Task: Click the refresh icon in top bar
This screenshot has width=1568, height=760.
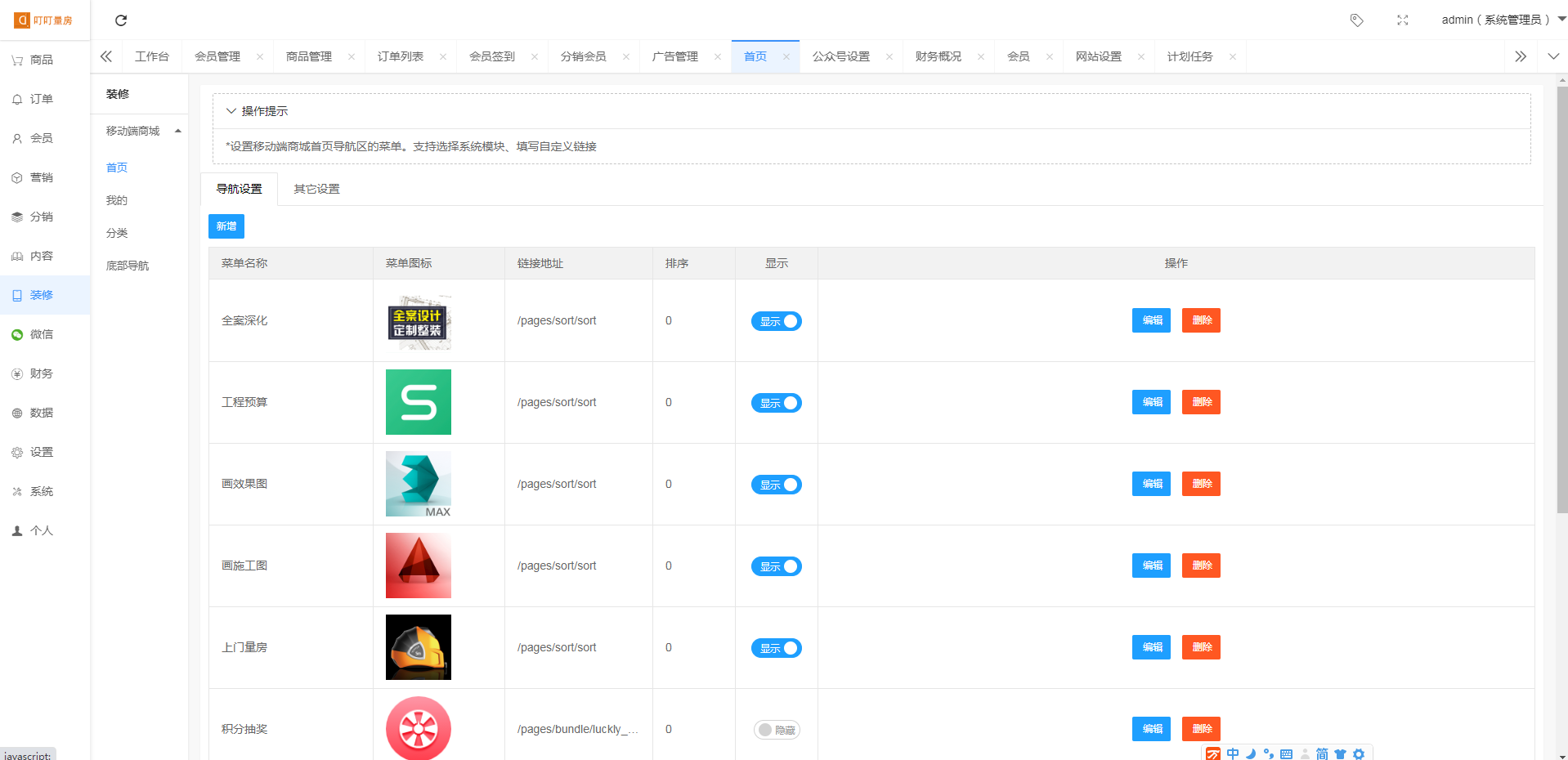Action: (121, 20)
